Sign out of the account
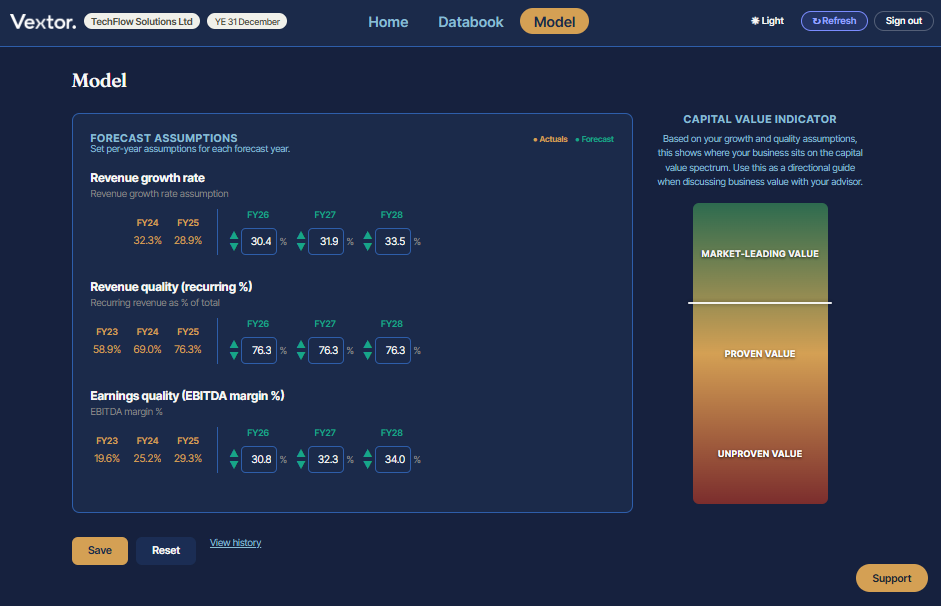The image size is (941, 606). coord(904,21)
